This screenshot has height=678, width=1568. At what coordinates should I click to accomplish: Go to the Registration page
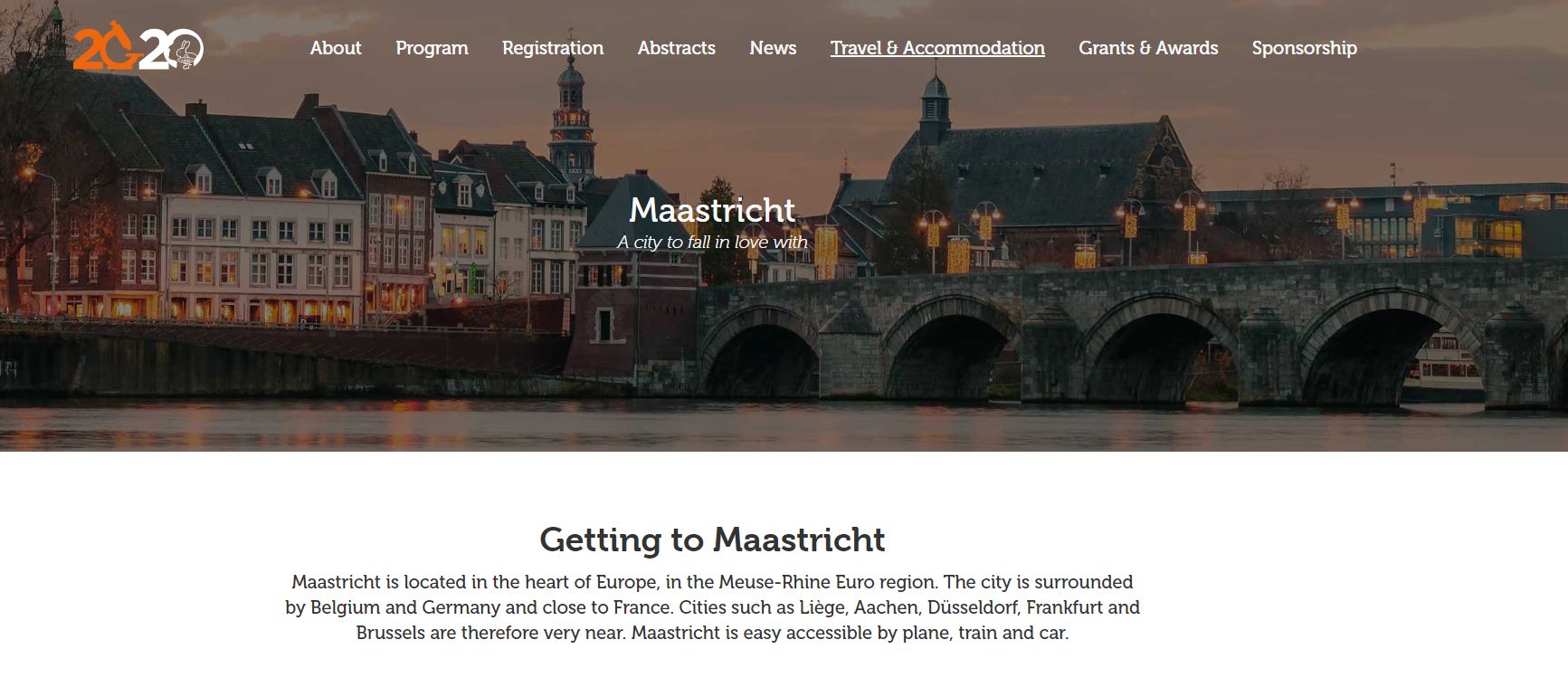coord(553,48)
